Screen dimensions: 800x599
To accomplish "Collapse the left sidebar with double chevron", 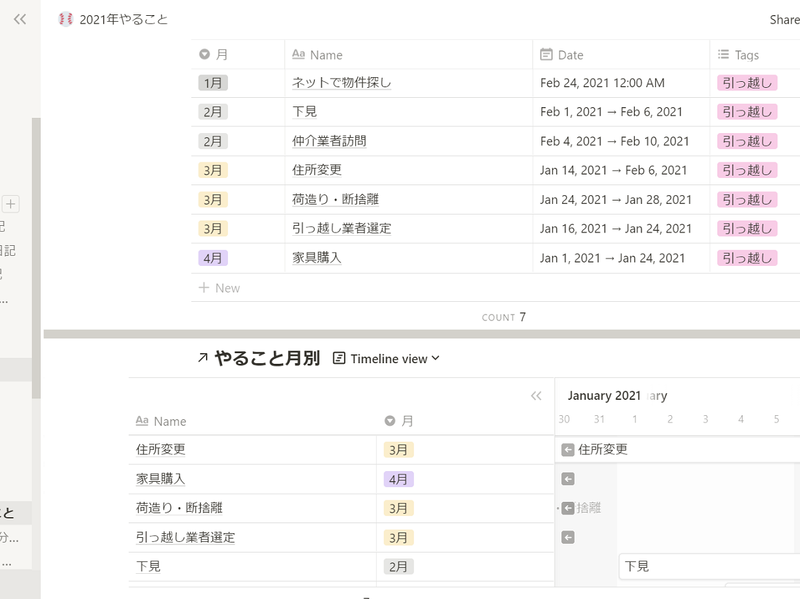I will [x=20, y=19].
